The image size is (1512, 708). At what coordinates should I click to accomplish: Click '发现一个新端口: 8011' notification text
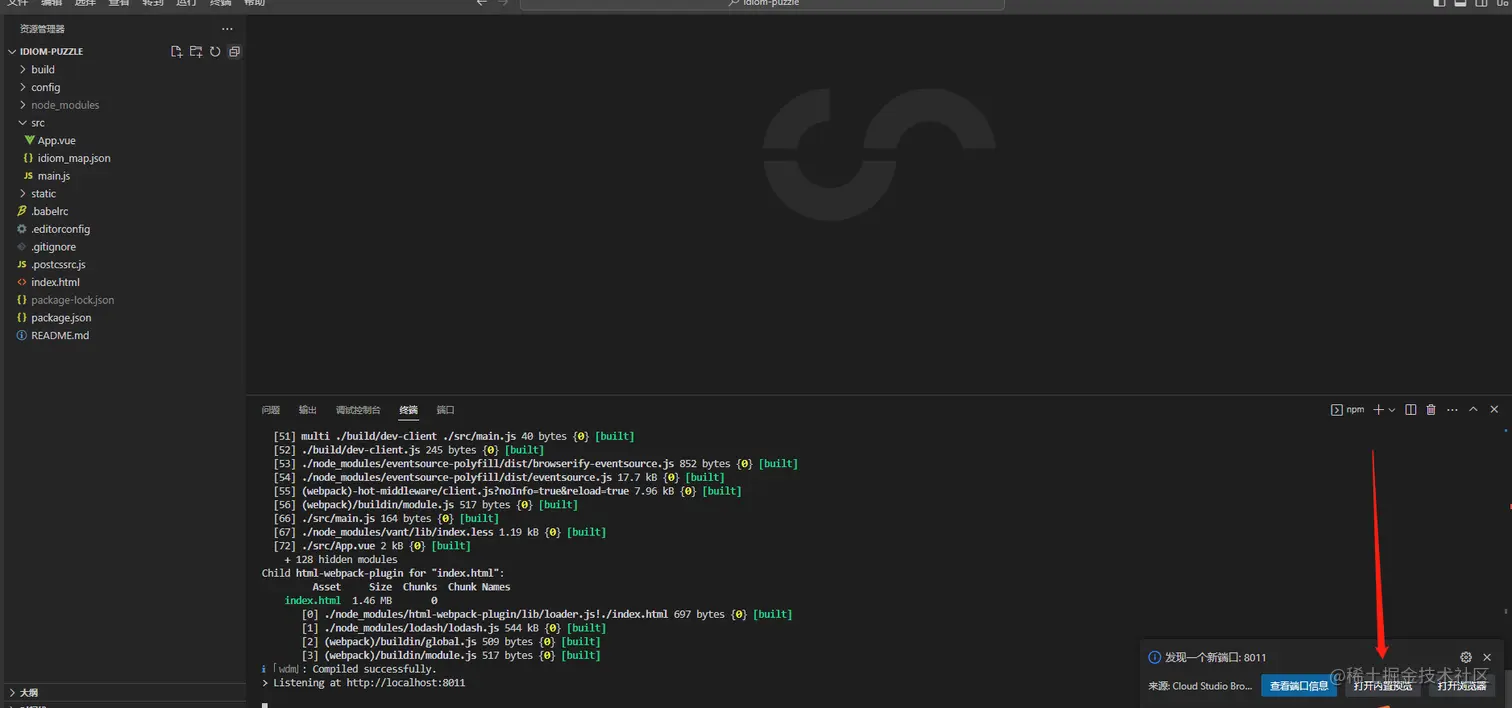(x=1215, y=658)
